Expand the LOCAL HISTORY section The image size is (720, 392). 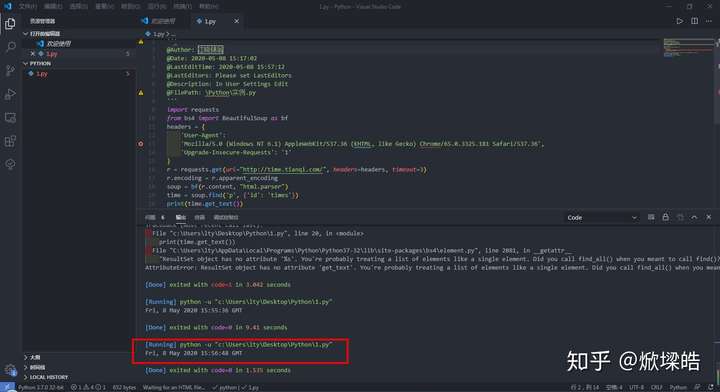(x=46, y=377)
